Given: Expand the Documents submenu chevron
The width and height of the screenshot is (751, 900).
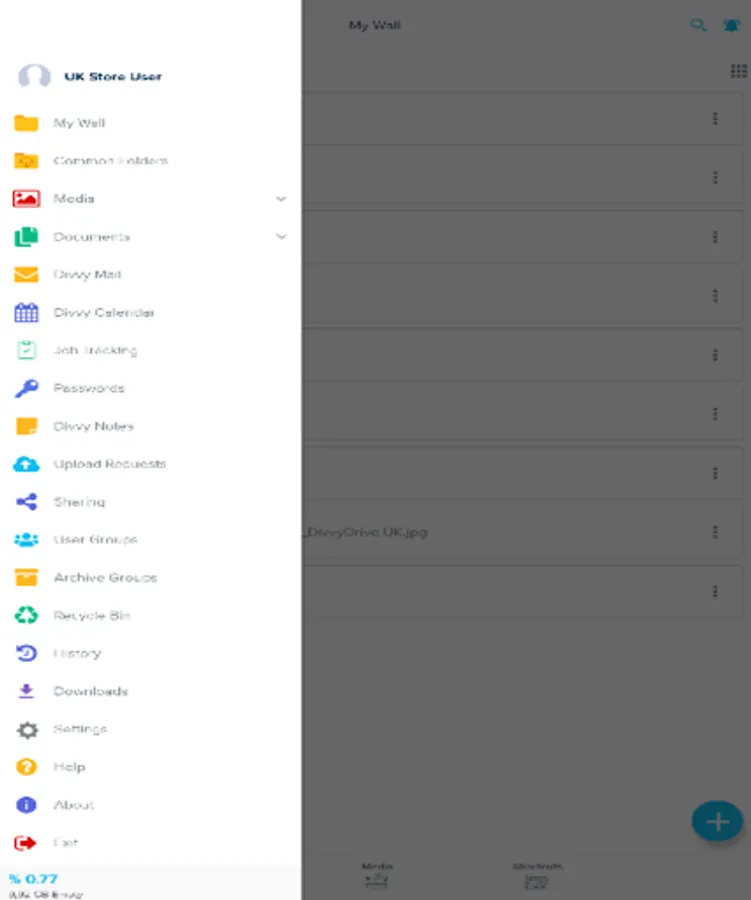Looking at the screenshot, I should pyautogui.click(x=281, y=236).
